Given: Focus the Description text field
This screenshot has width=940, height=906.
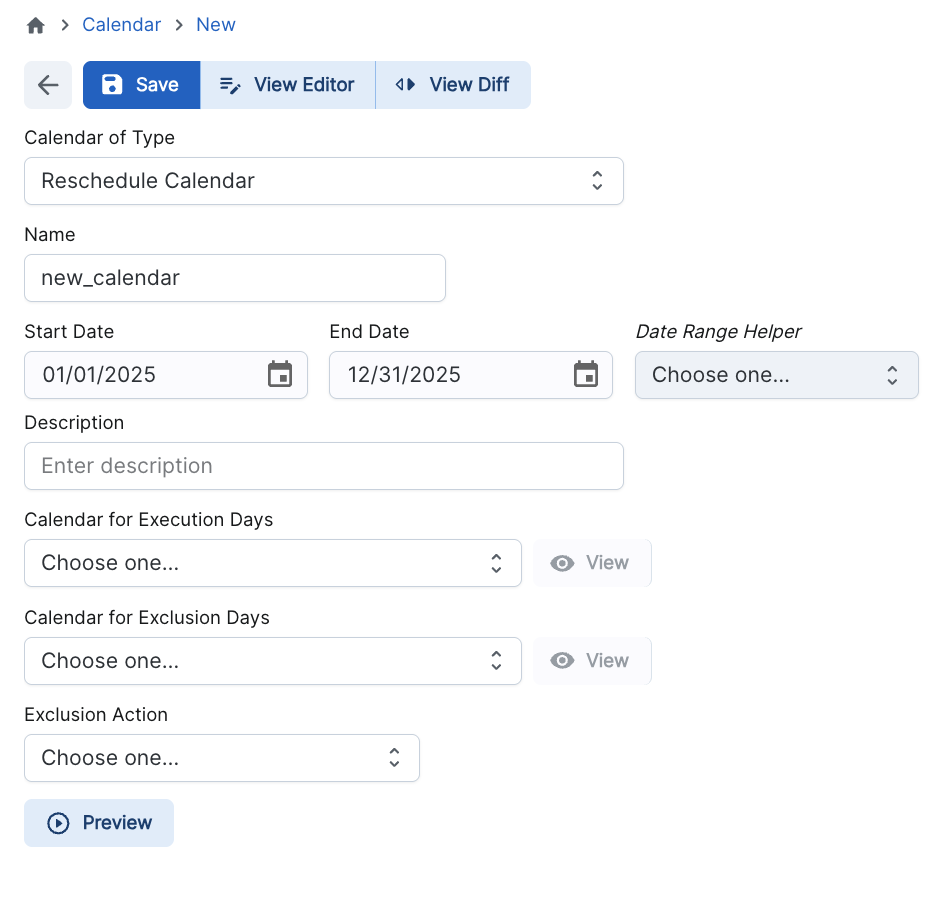Looking at the screenshot, I should (x=323, y=466).
